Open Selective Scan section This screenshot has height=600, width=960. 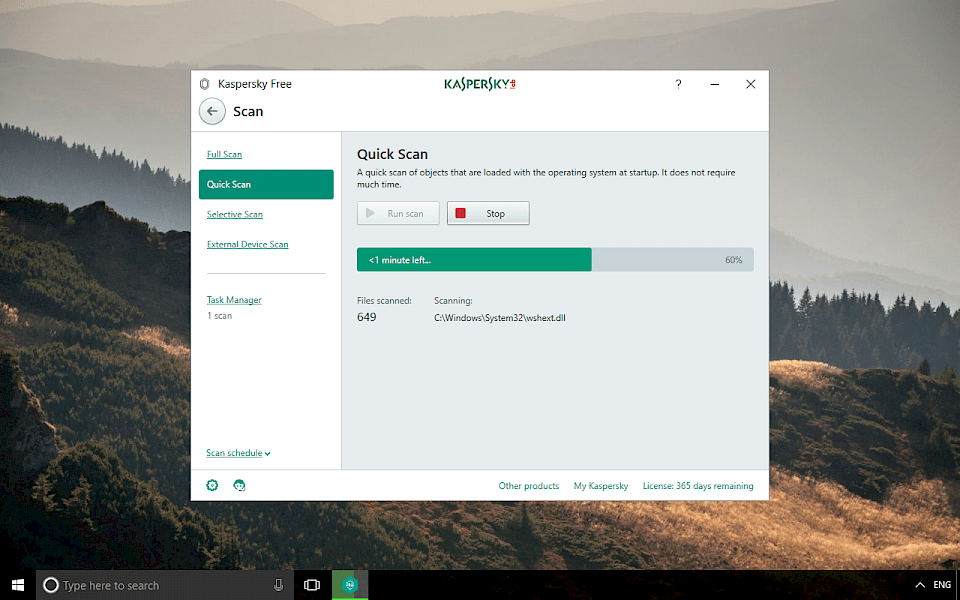coord(234,214)
